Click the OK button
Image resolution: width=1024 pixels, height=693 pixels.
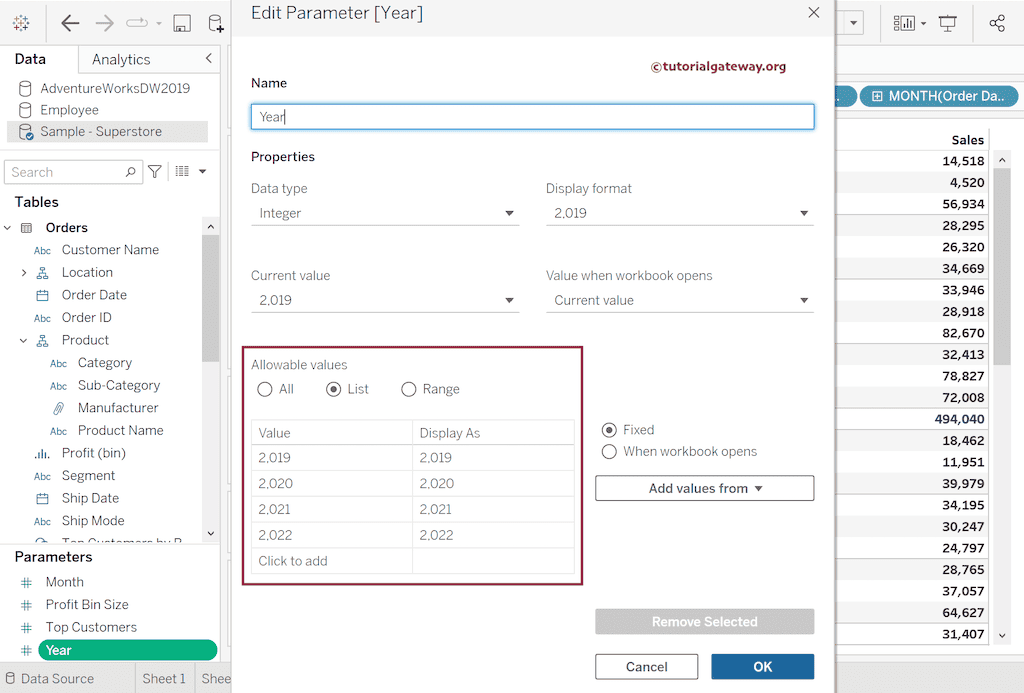(x=762, y=666)
